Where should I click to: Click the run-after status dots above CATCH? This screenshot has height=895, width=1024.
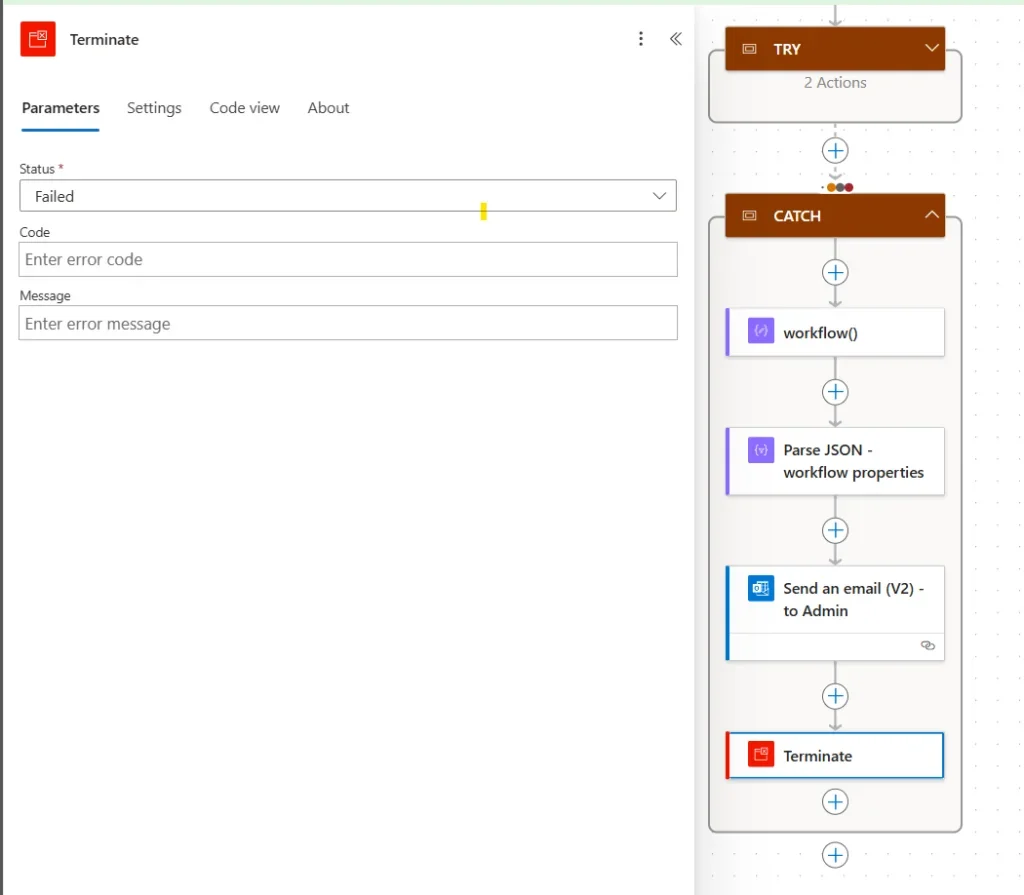(840, 187)
